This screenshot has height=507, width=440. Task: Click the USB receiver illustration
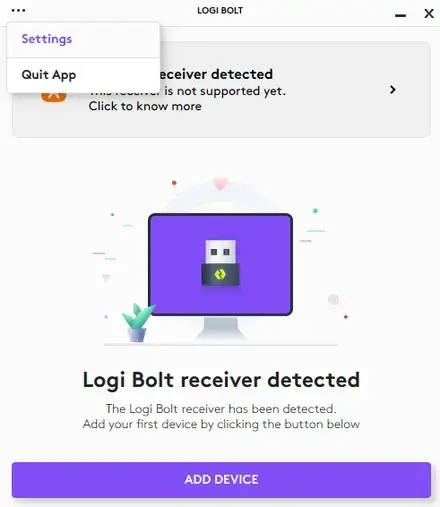pos(221,263)
